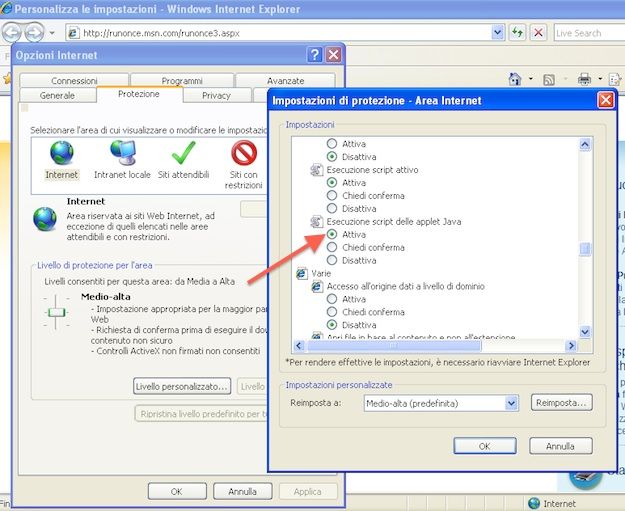Open the Avanzate tab

(x=285, y=81)
